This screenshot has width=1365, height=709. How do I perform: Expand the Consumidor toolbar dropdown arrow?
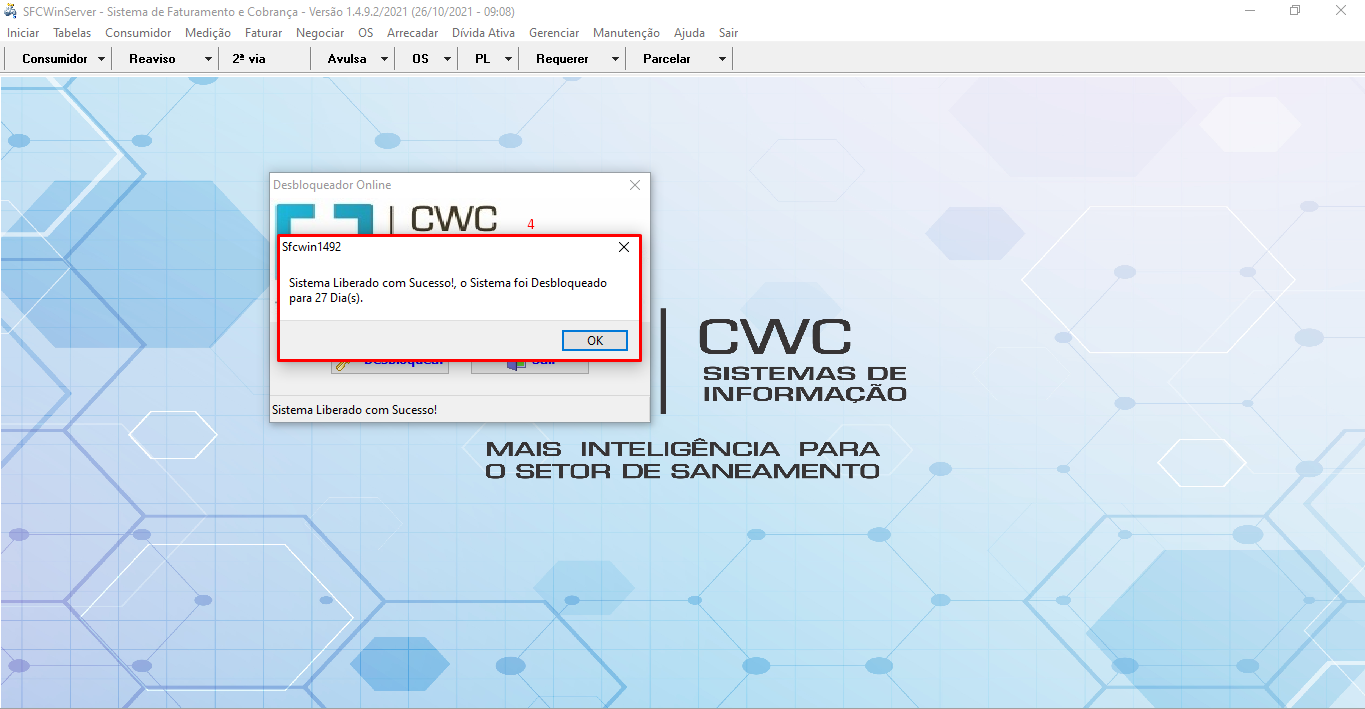(x=102, y=59)
